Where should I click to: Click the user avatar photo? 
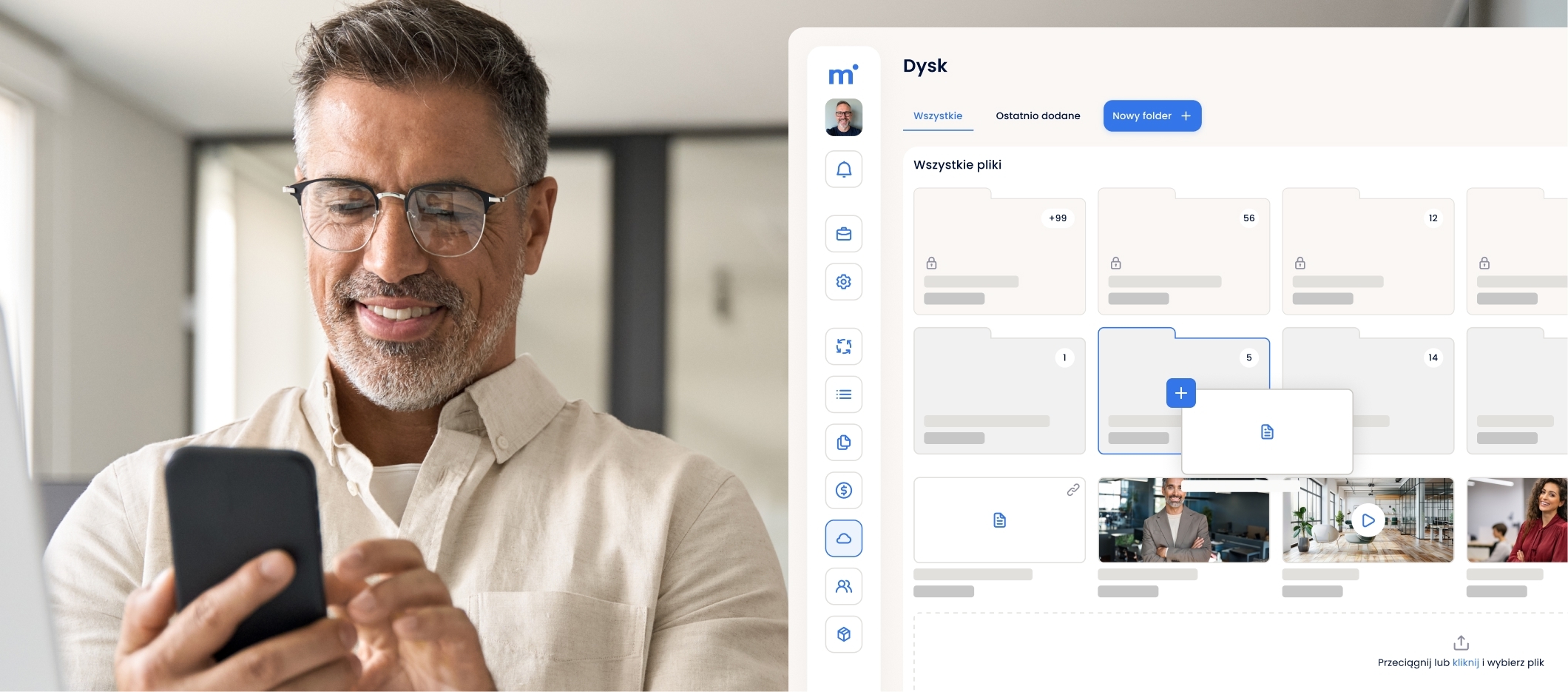843,117
